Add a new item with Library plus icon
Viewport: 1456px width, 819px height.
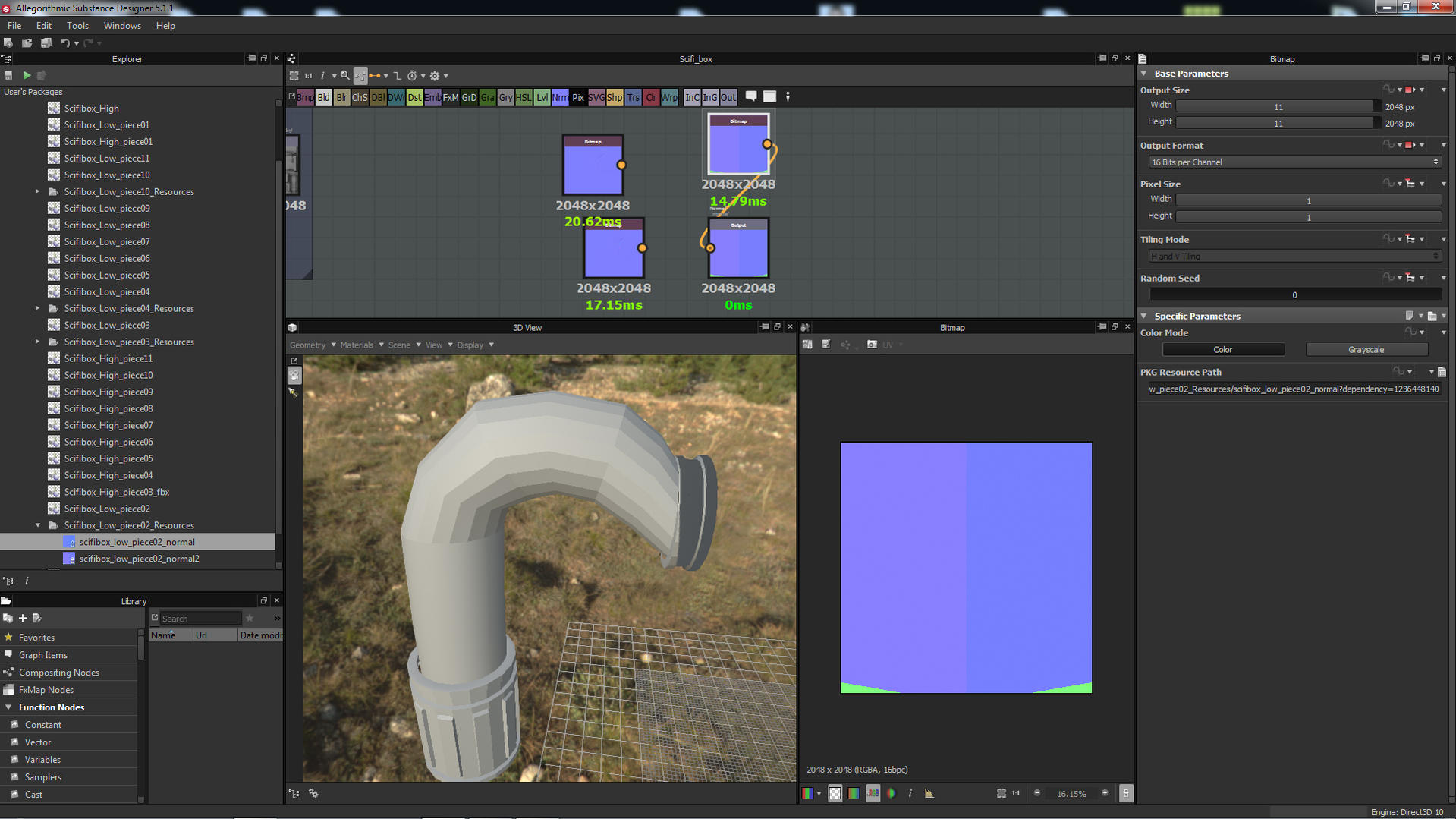(x=23, y=618)
